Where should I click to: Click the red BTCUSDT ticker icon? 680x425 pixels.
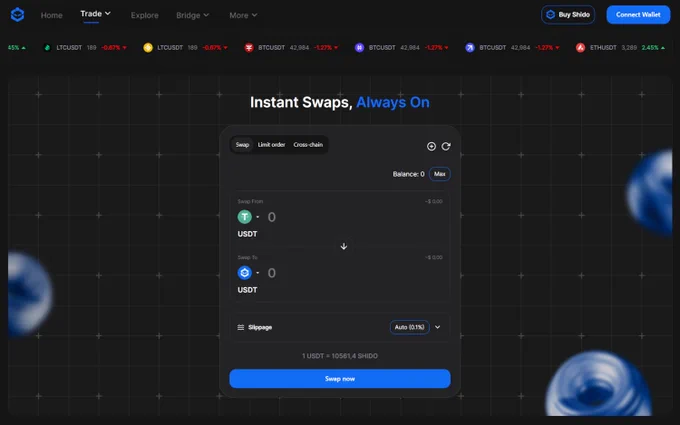[249, 48]
